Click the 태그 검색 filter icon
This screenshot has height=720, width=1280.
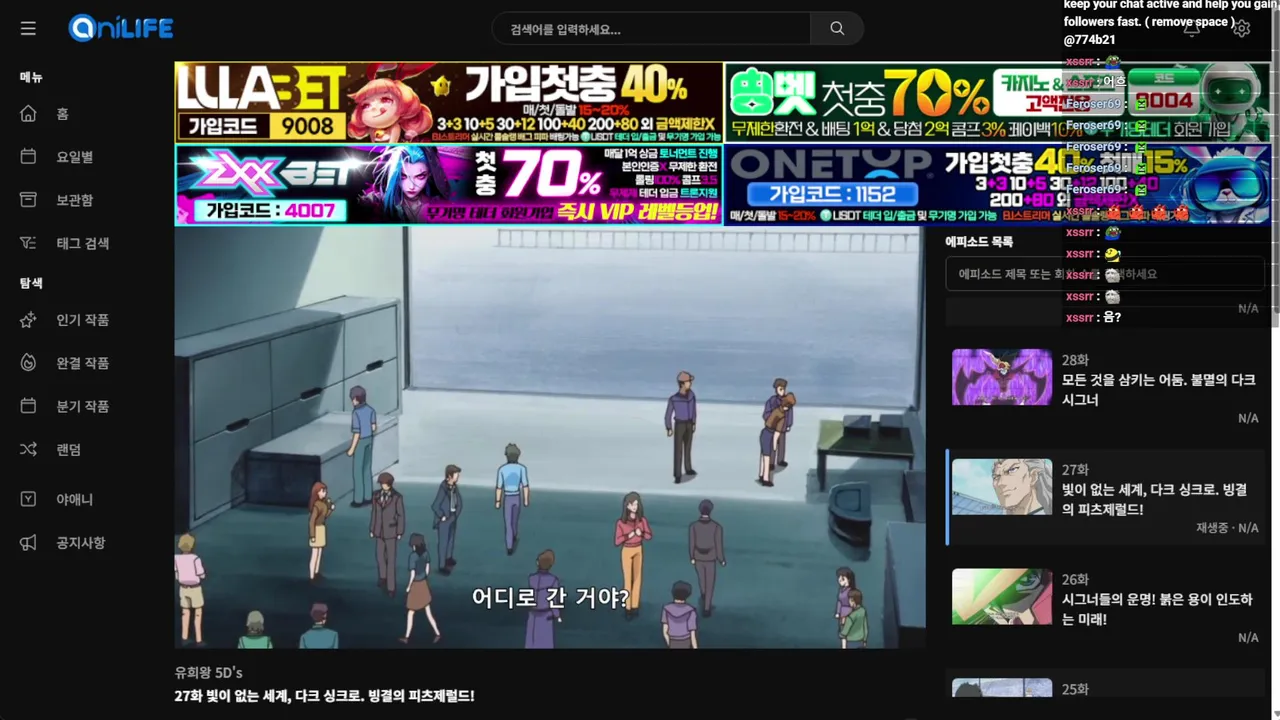click(x=28, y=243)
